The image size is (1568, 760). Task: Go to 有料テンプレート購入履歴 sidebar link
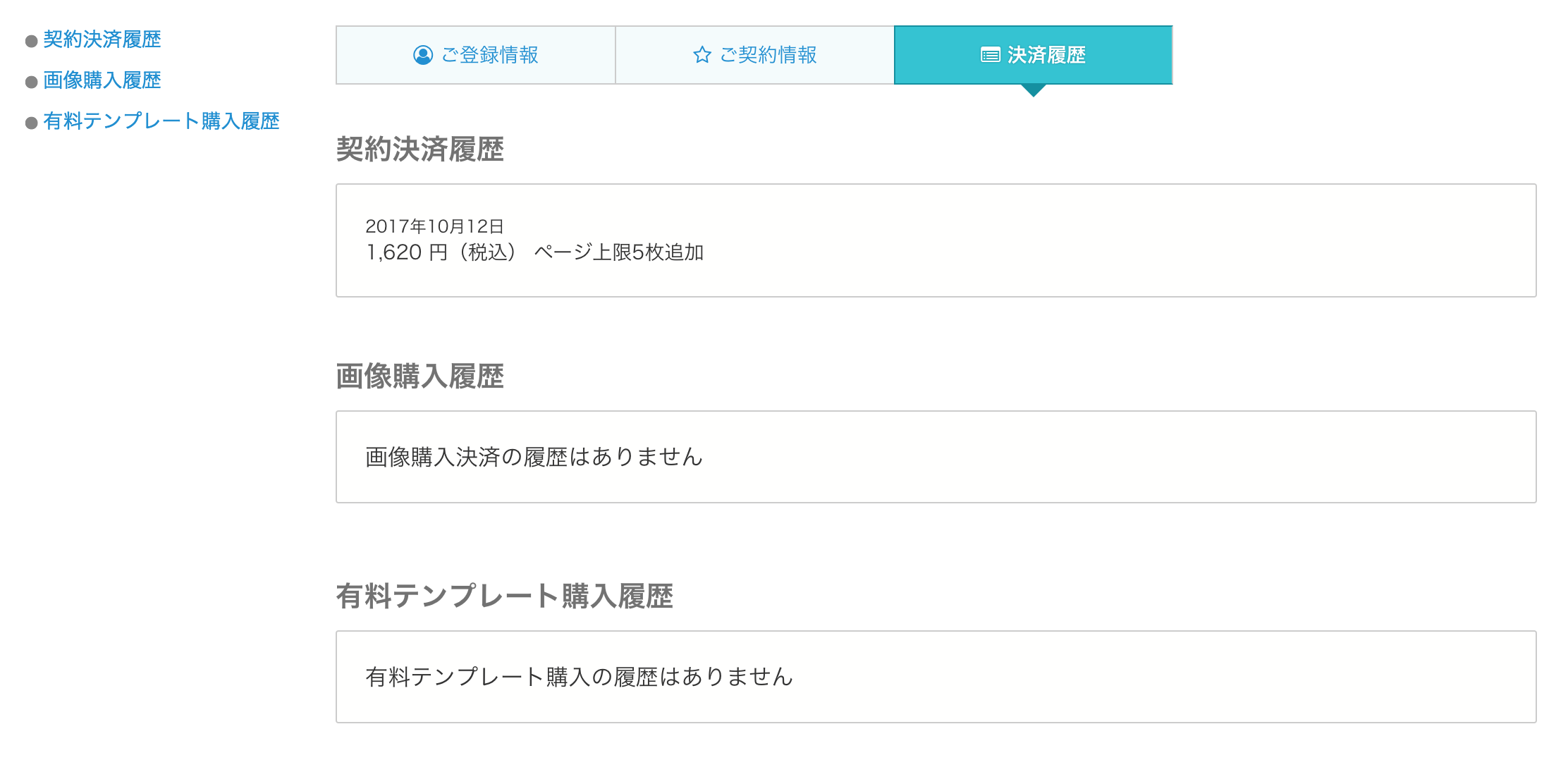[x=161, y=121]
